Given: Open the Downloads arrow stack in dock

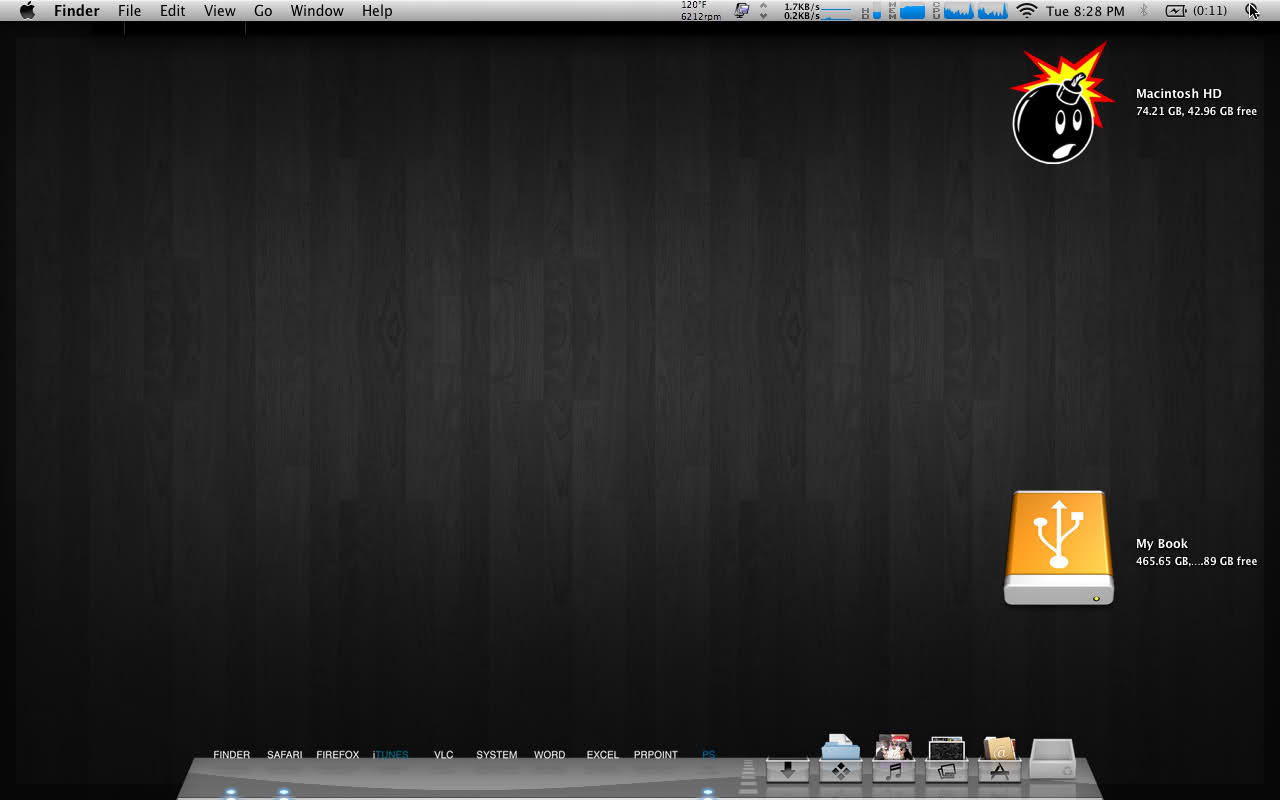Looking at the screenshot, I should coord(788,770).
